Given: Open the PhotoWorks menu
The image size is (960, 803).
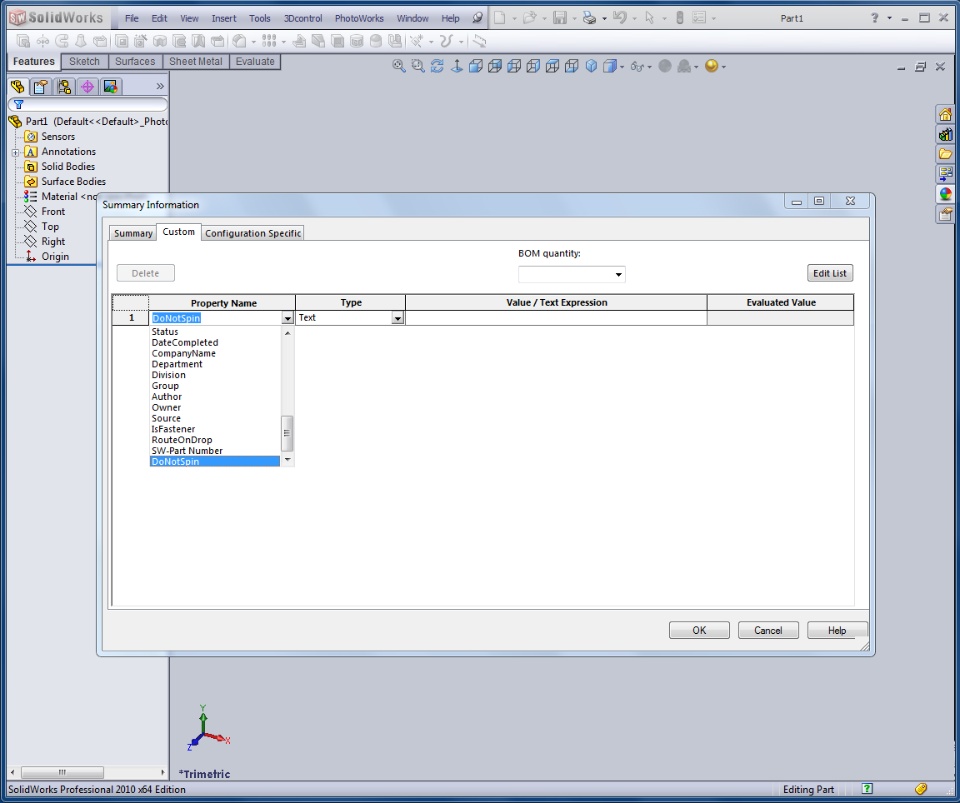Looking at the screenshot, I should pos(359,18).
